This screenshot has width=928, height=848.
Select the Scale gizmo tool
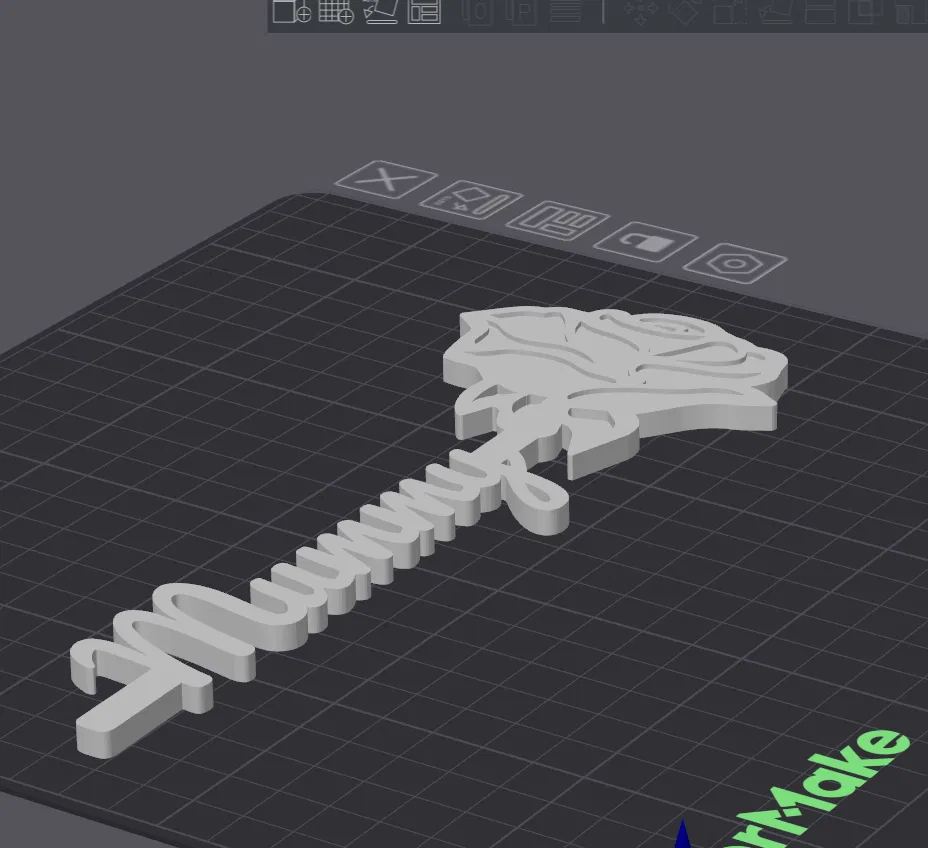pos(729,12)
